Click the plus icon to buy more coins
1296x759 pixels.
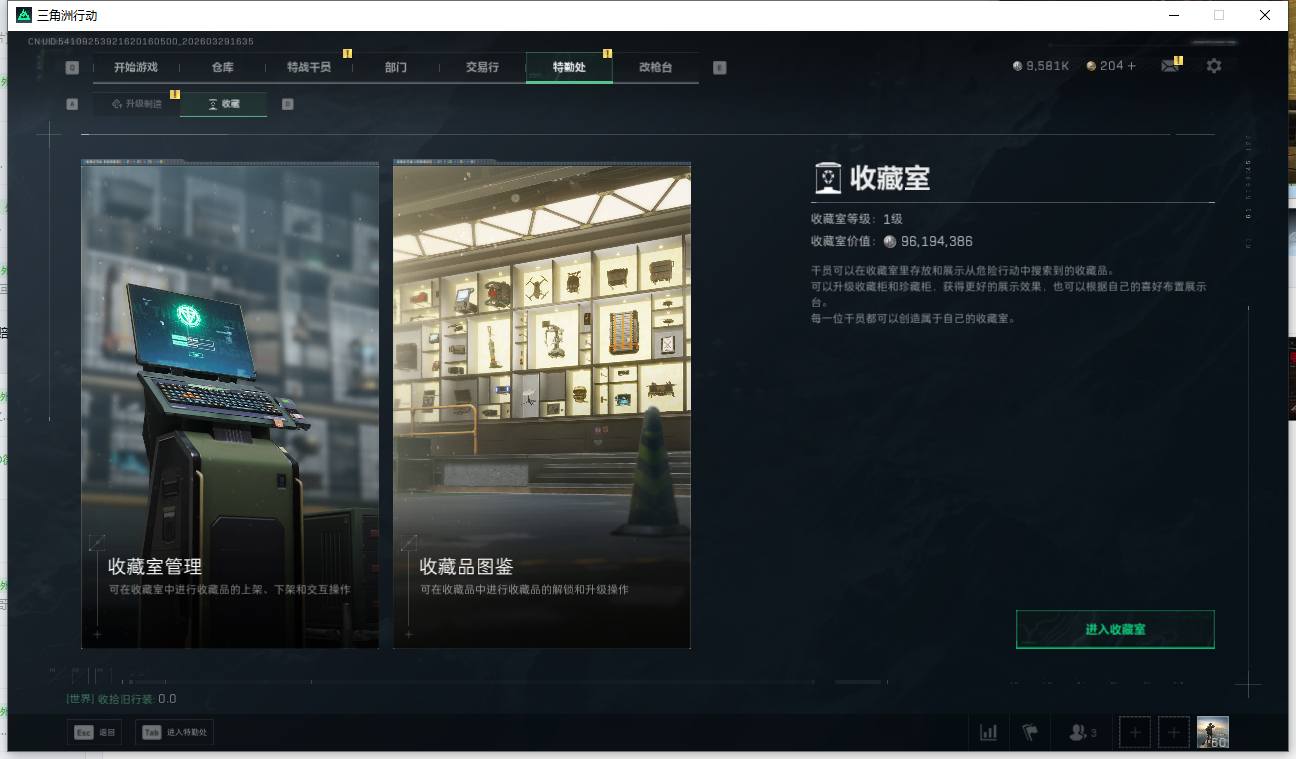(x=1133, y=66)
